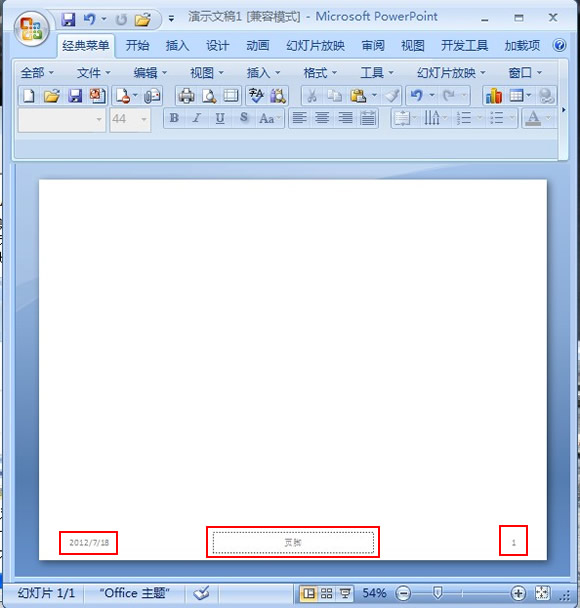The image size is (580, 608).
Task: Switch to the 设计 ribbon tab
Action: point(218,46)
